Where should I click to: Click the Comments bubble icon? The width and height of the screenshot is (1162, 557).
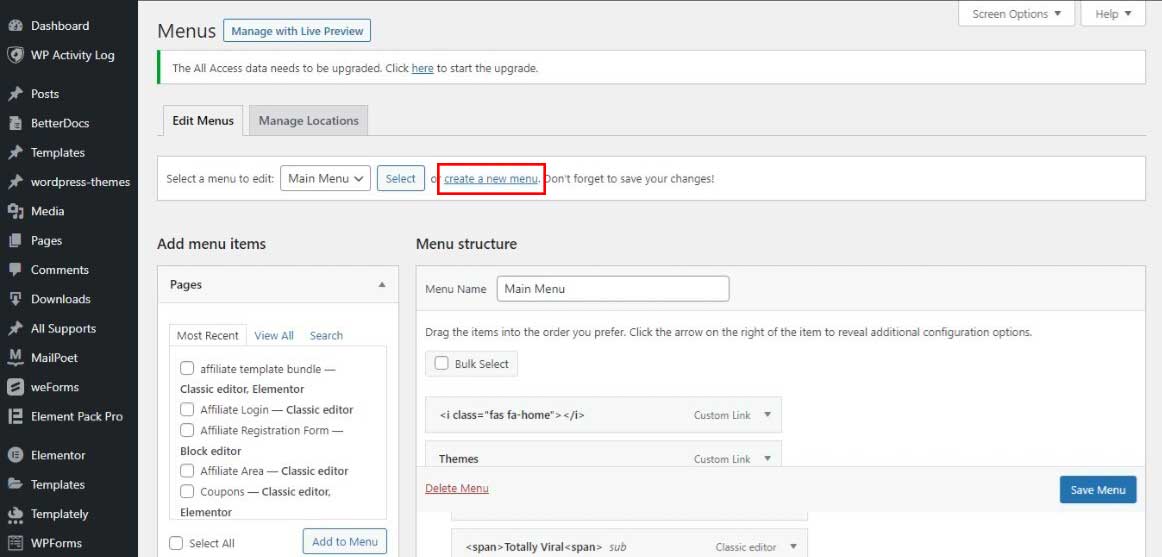(15, 270)
